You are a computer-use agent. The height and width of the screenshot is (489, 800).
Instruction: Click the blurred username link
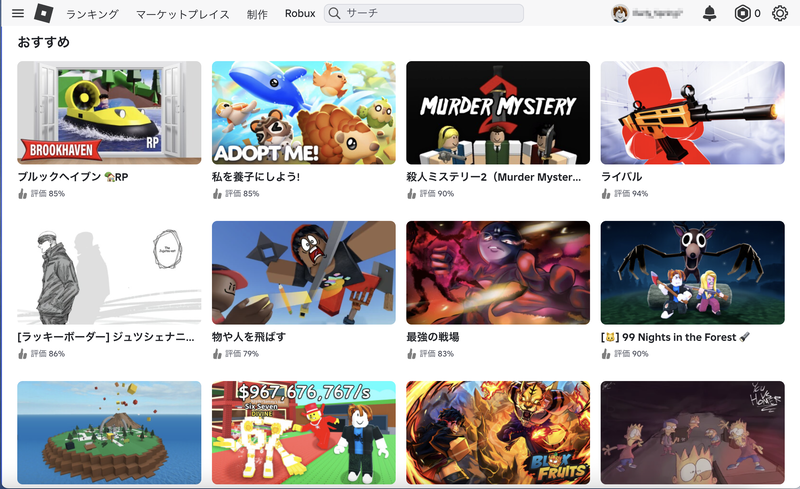[x=657, y=13]
